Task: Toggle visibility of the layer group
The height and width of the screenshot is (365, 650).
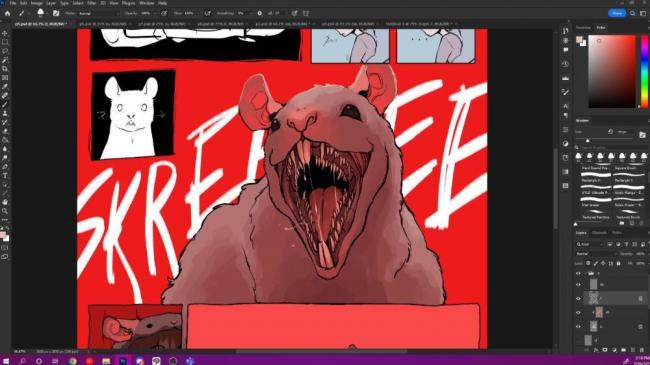Action: coord(579,273)
